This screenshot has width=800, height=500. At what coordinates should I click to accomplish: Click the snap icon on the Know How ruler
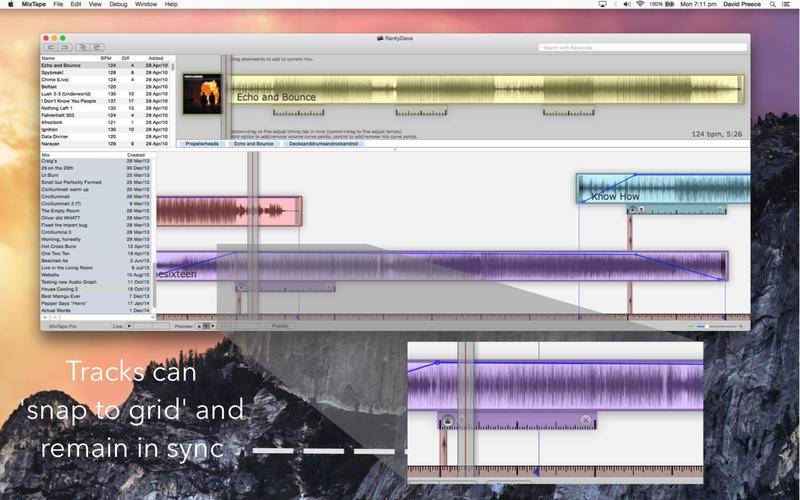[633, 210]
